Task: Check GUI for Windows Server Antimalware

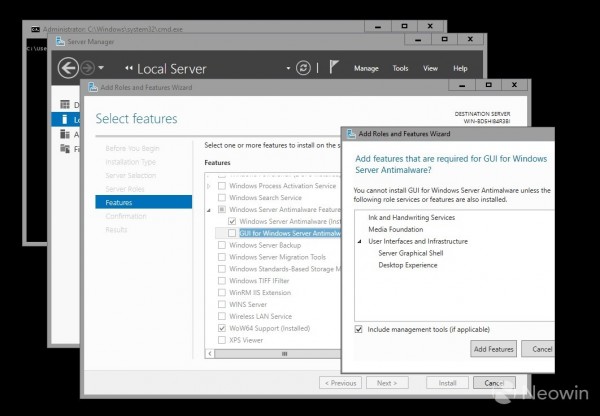Action: click(x=233, y=233)
